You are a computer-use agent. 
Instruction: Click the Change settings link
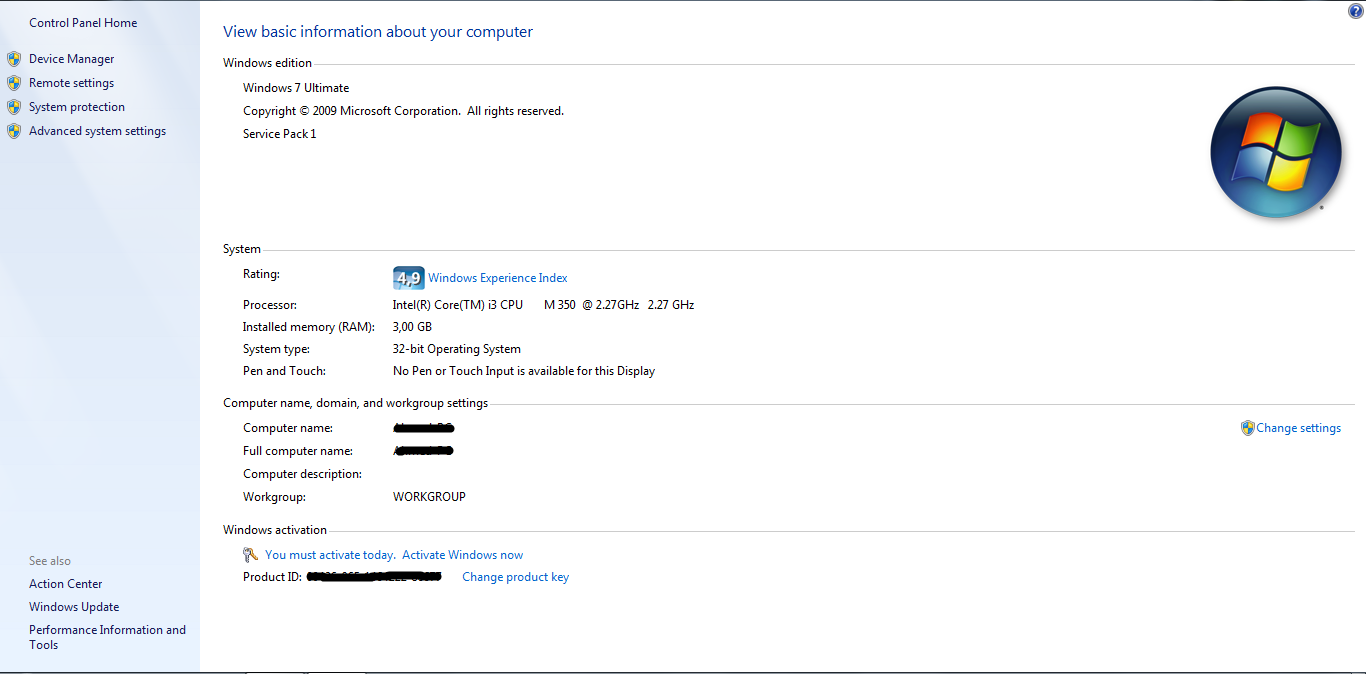(1299, 428)
